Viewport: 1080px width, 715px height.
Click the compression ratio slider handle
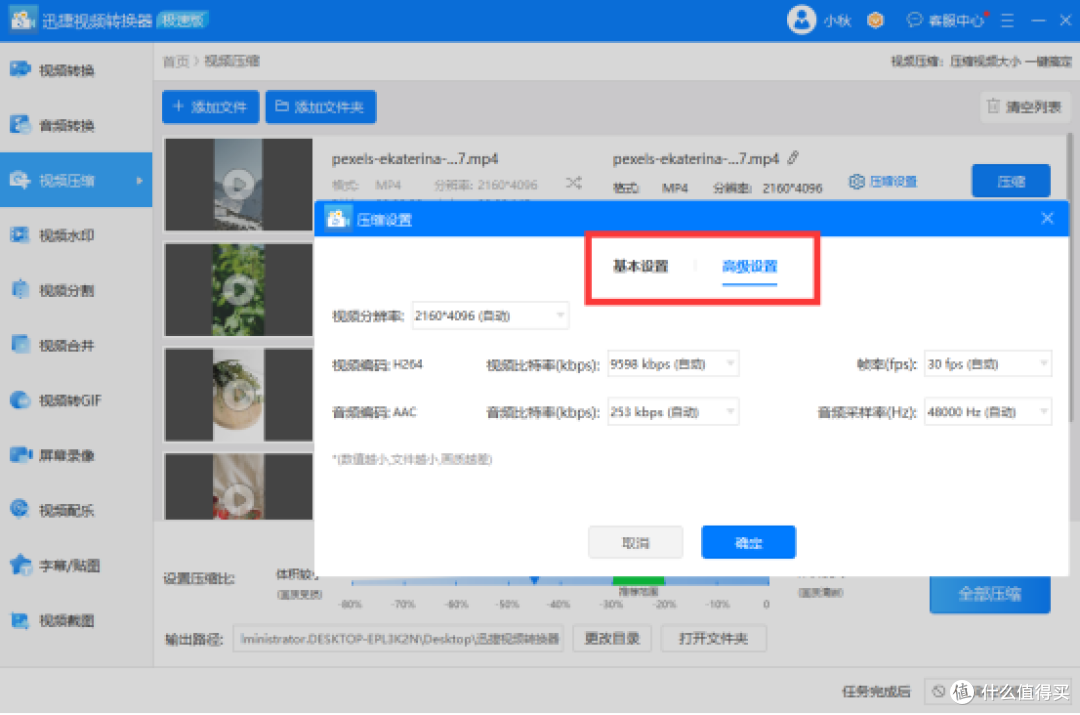(x=534, y=581)
